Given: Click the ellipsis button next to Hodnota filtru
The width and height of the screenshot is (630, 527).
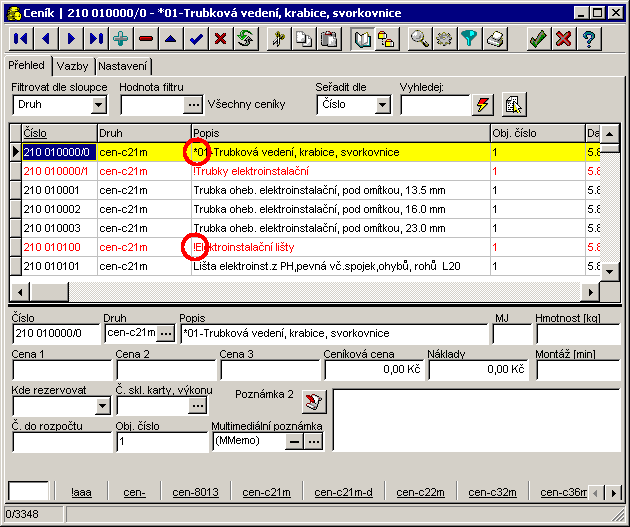Looking at the screenshot, I should click(x=193, y=104).
